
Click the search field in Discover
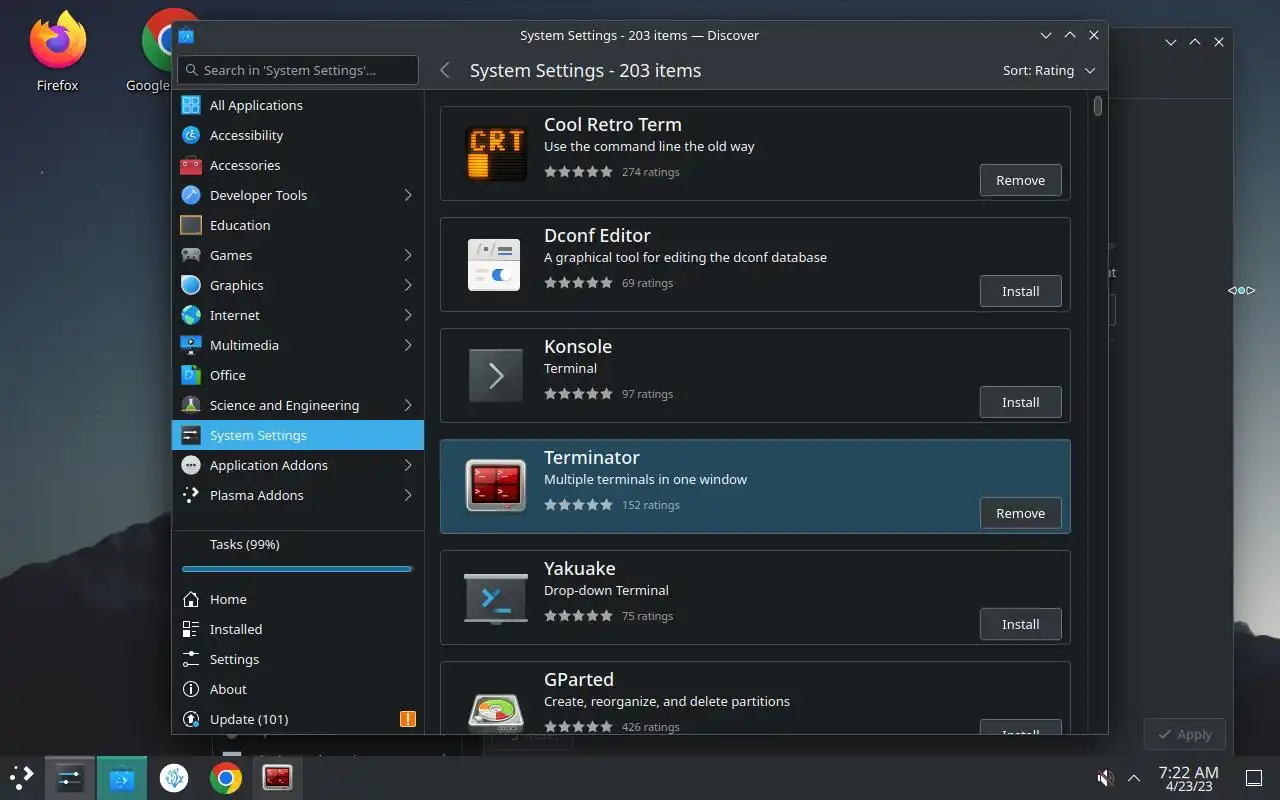click(298, 70)
